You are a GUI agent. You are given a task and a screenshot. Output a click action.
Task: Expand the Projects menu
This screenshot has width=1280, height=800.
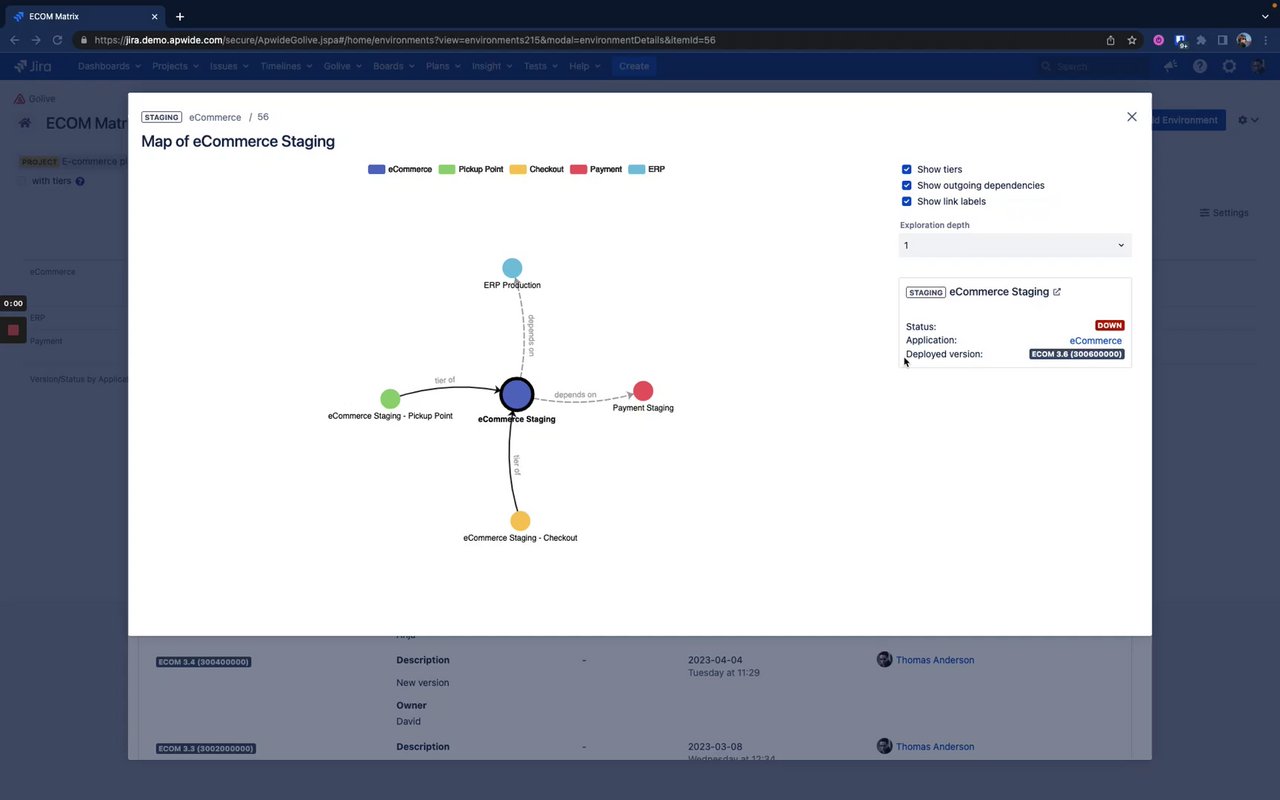coord(175,66)
